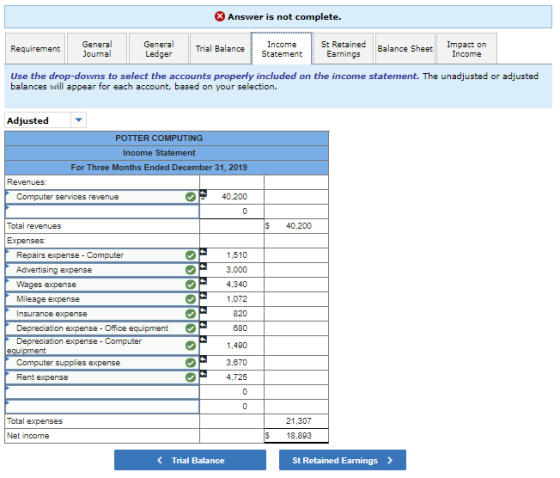Switch to the Balance Sheet tab

[405, 49]
